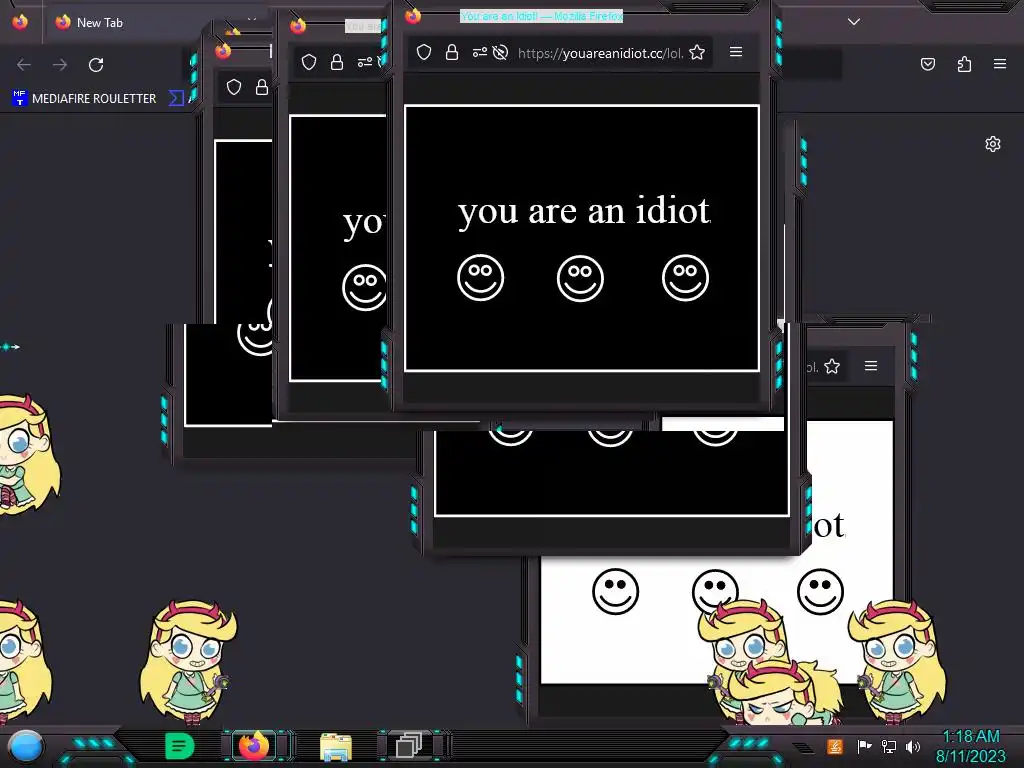
Task: Click permissions sliders icon in middle popup
Action: point(364,62)
